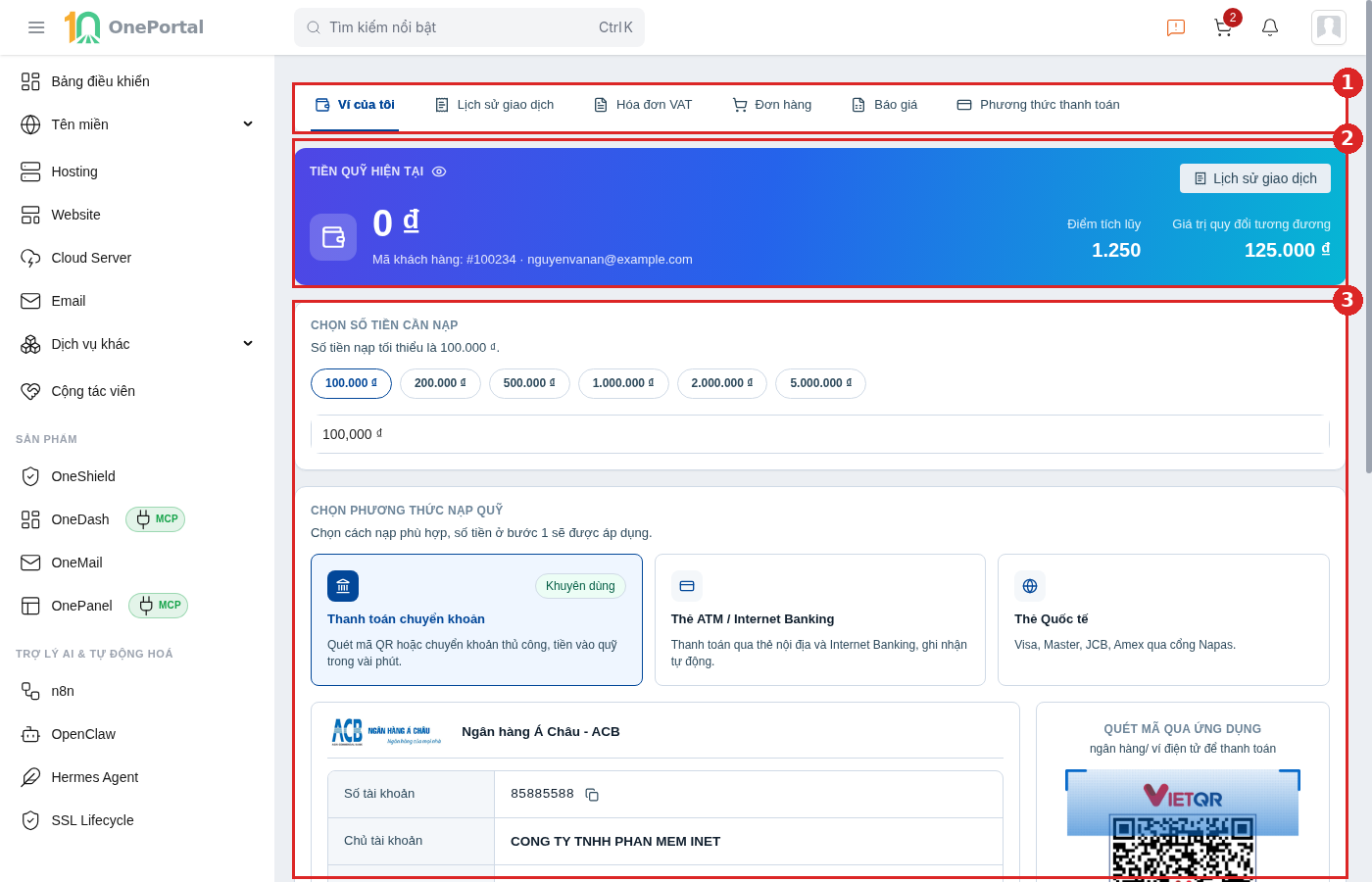Open the Hóa đơn VAT tab
This screenshot has width=1372, height=882.
[x=643, y=105]
